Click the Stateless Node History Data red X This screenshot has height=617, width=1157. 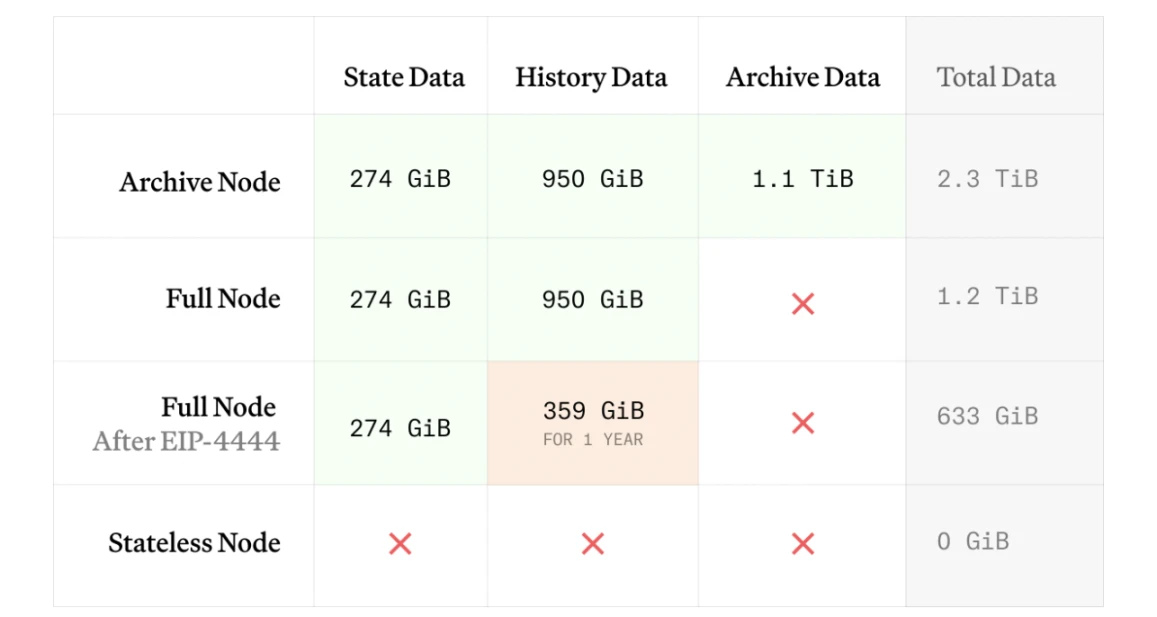(x=592, y=544)
